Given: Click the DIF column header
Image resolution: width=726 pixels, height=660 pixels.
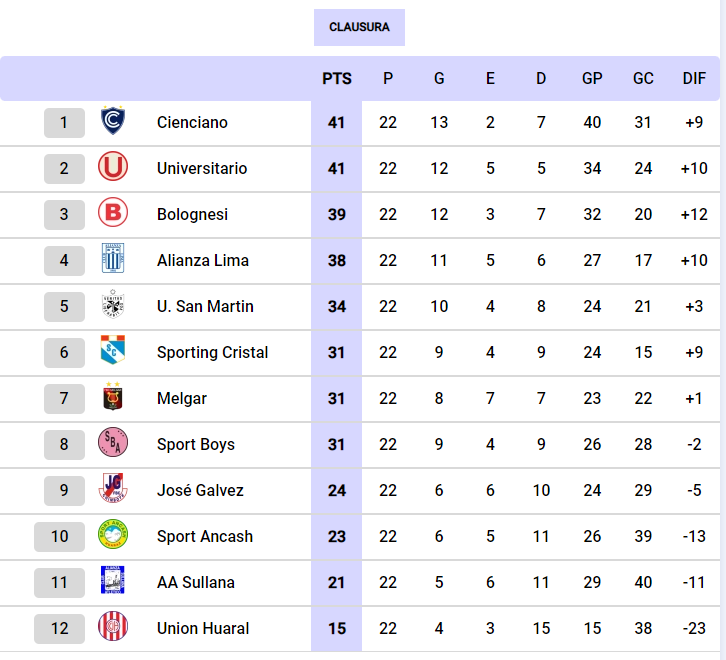Looking at the screenshot, I should click(x=694, y=79).
